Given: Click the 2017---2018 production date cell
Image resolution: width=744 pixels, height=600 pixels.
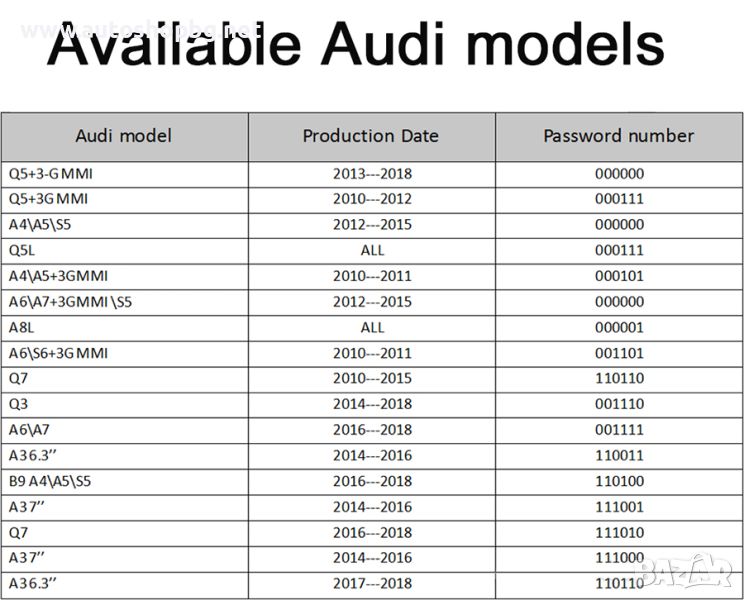Looking at the screenshot, I should (x=372, y=584).
